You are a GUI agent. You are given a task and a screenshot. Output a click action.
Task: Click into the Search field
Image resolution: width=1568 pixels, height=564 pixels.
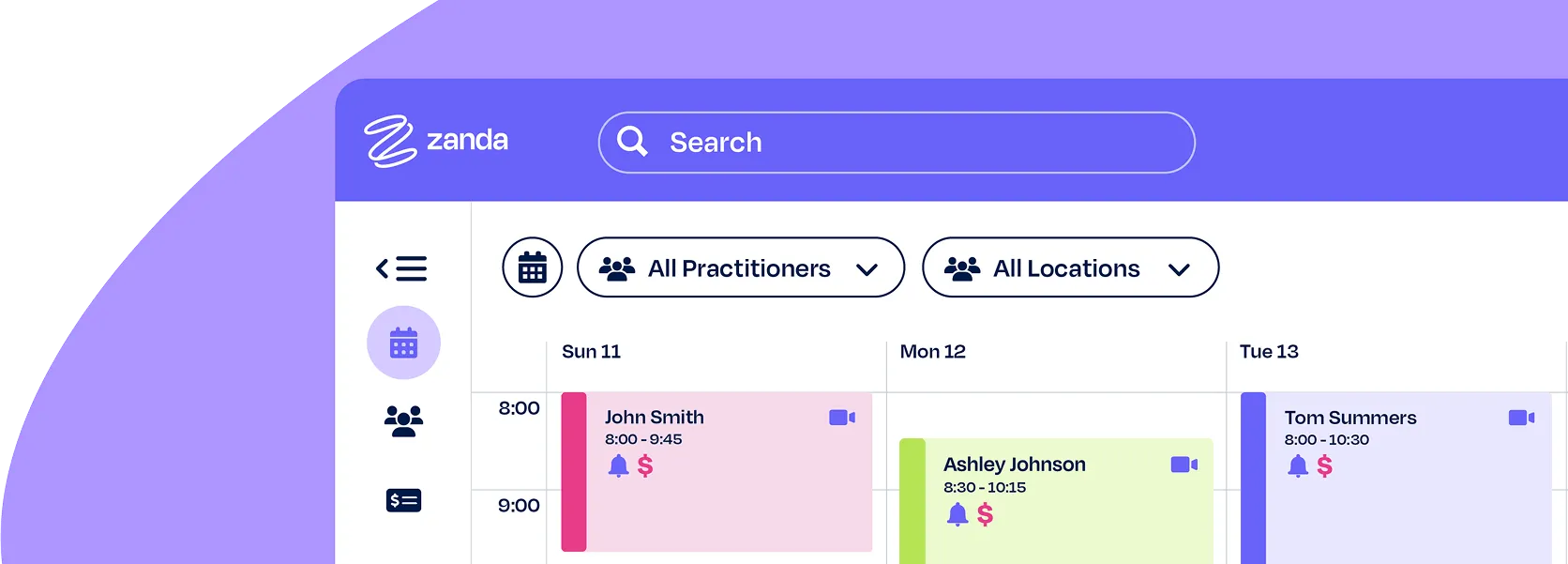(x=919, y=143)
